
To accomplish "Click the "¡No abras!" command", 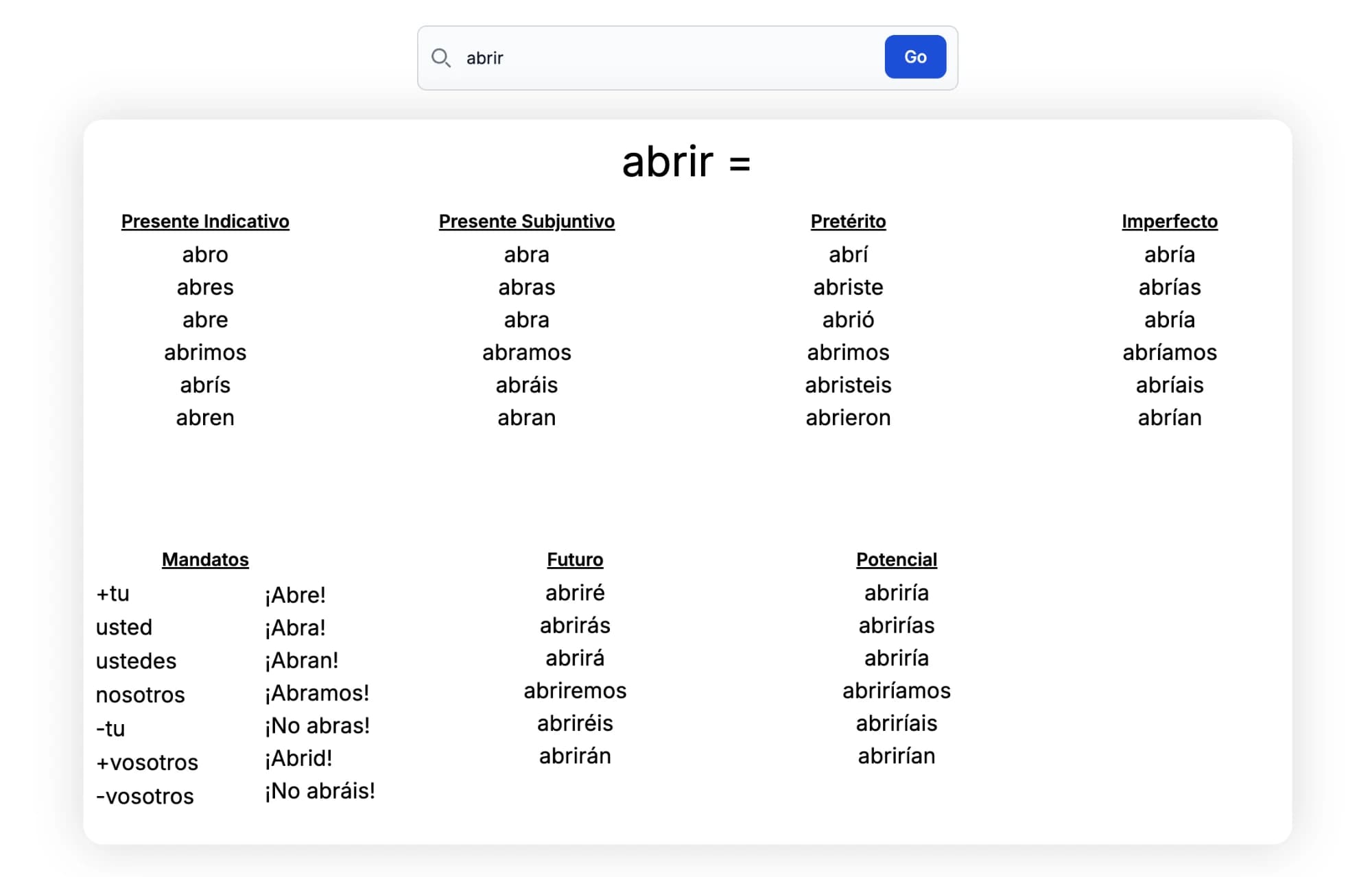I will (x=318, y=725).
